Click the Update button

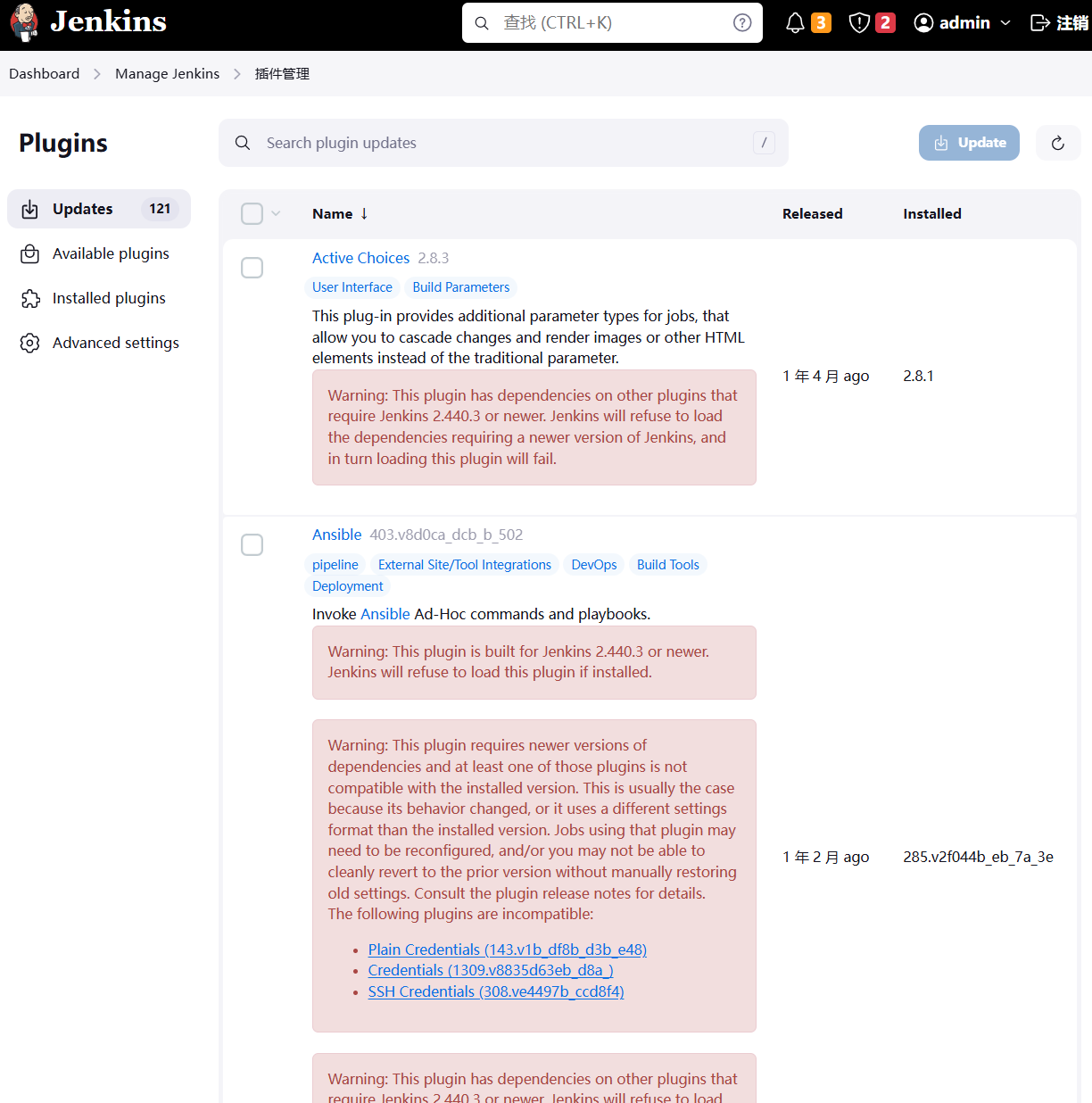coord(969,143)
